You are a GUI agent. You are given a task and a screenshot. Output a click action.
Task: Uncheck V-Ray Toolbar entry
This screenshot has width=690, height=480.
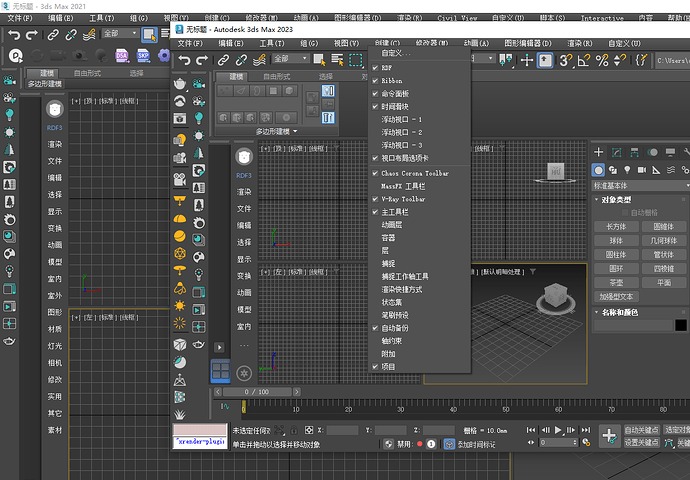point(375,199)
